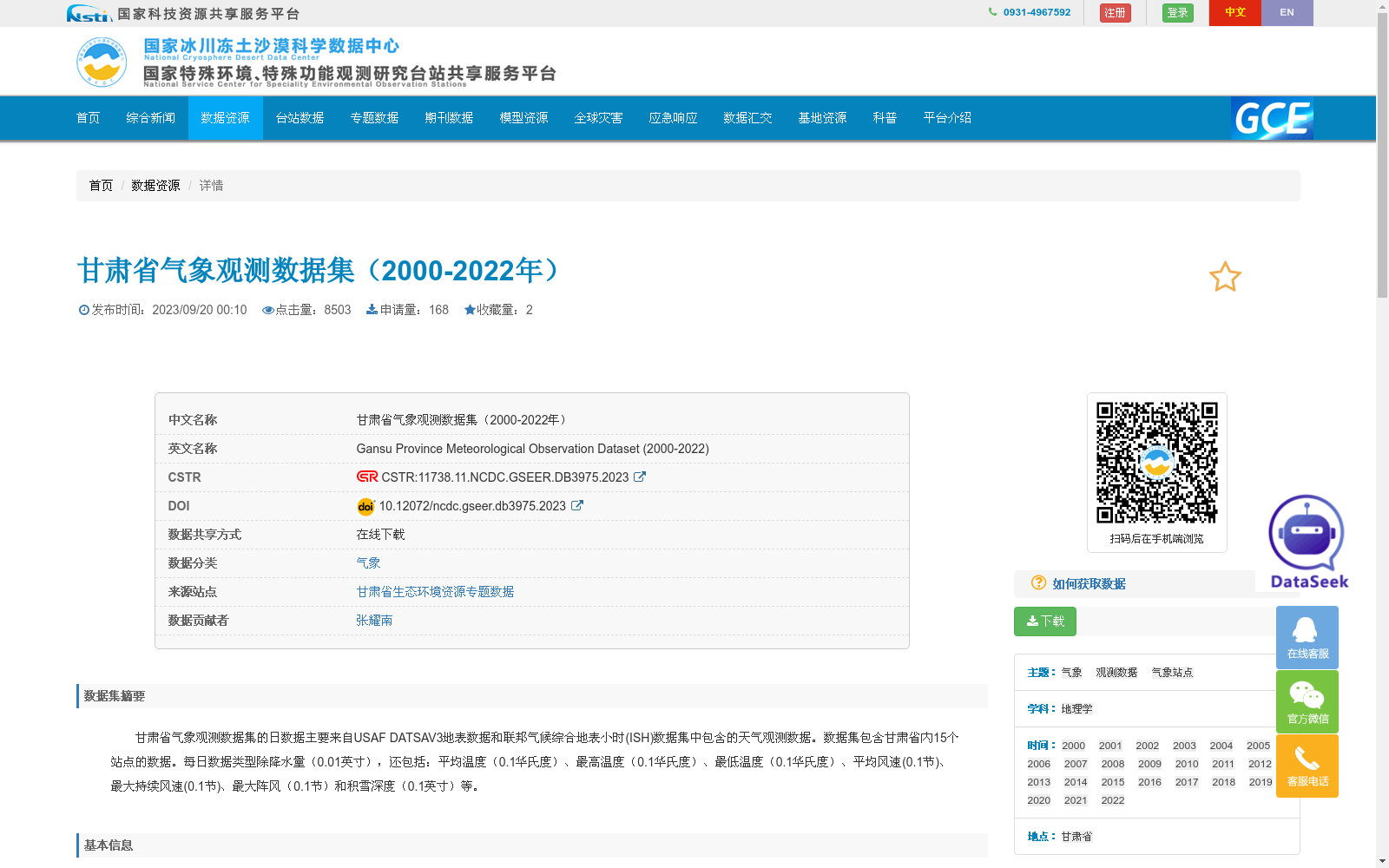Open the CSTR external link icon

click(640, 477)
